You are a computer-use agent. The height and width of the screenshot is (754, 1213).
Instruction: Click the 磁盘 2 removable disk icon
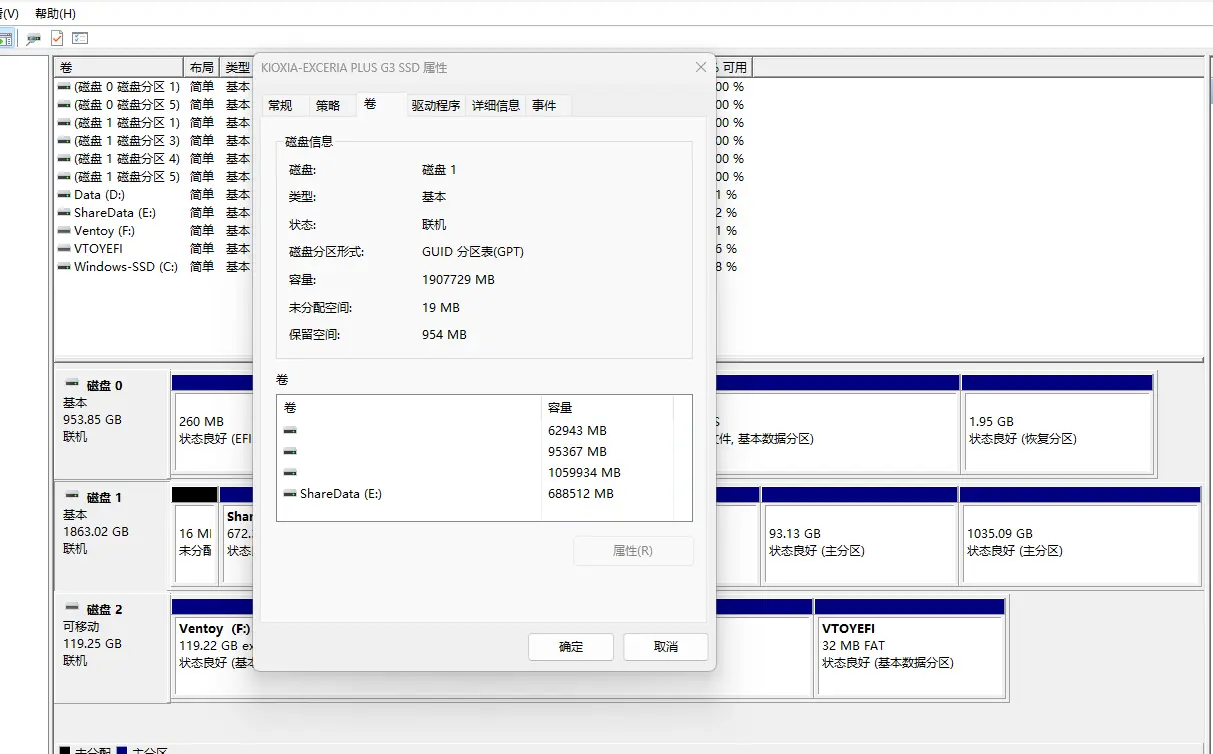[x=72, y=608]
